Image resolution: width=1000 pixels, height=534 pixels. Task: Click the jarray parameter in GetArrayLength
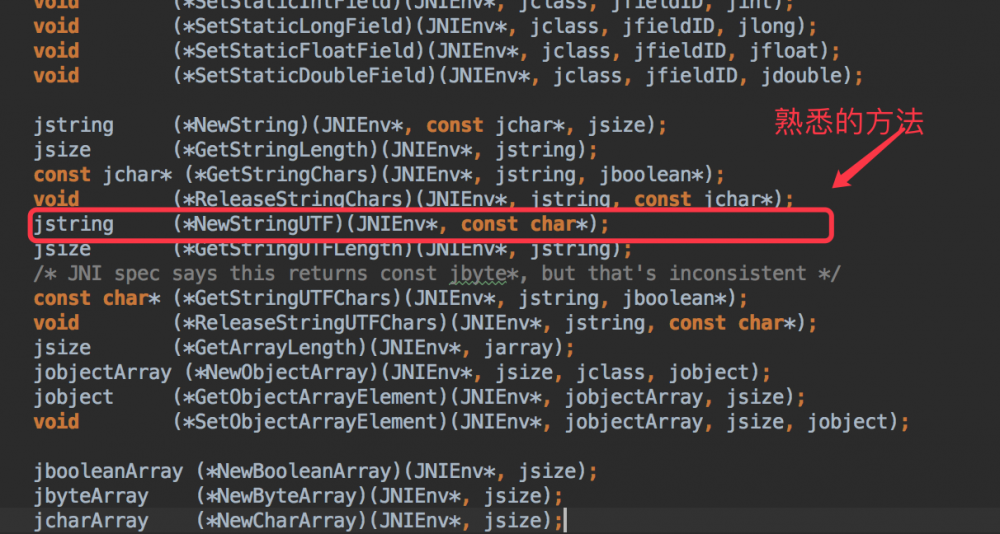(519, 348)
